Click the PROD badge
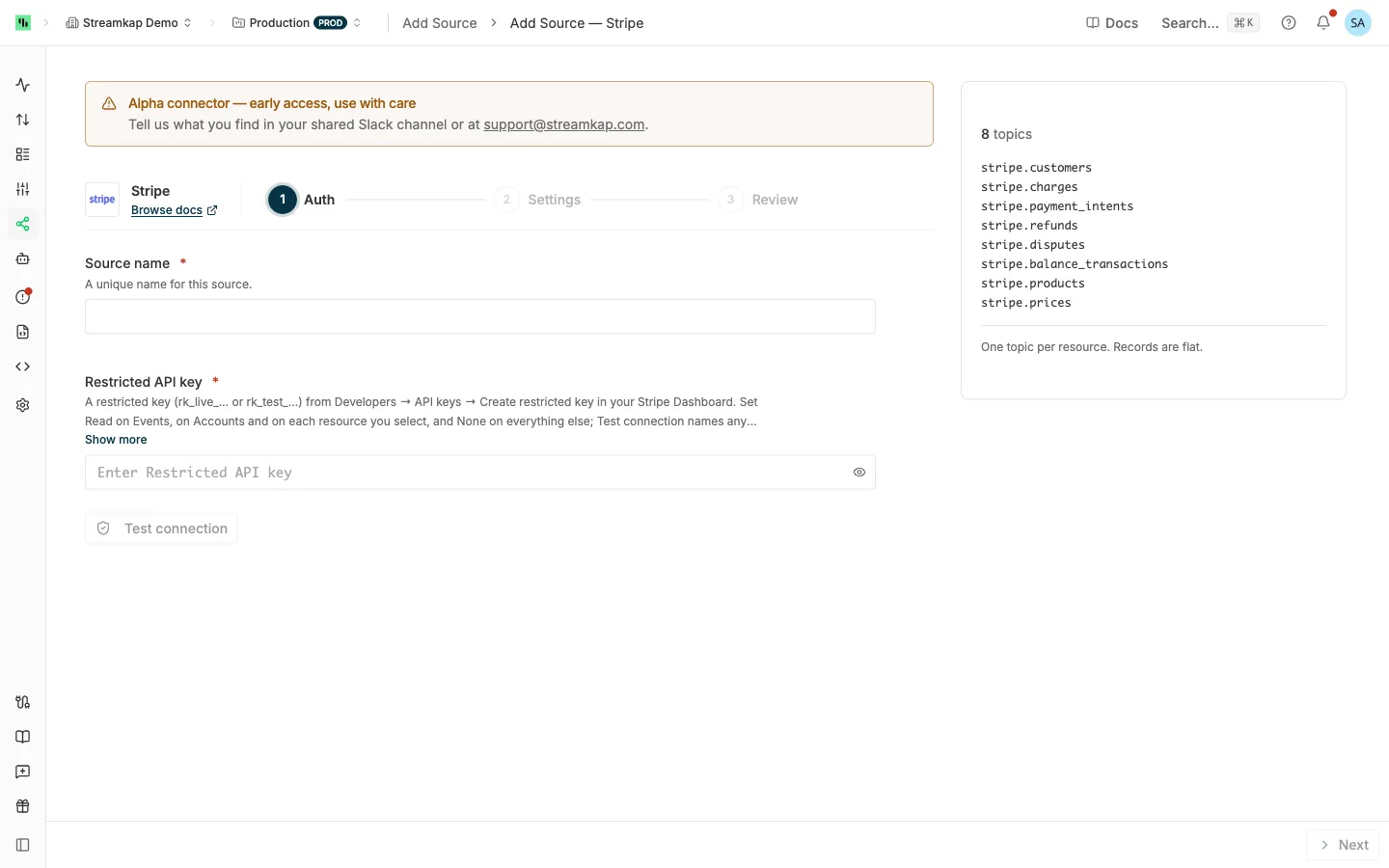This screenshot has height=868, width=1389. click(331, 23)
